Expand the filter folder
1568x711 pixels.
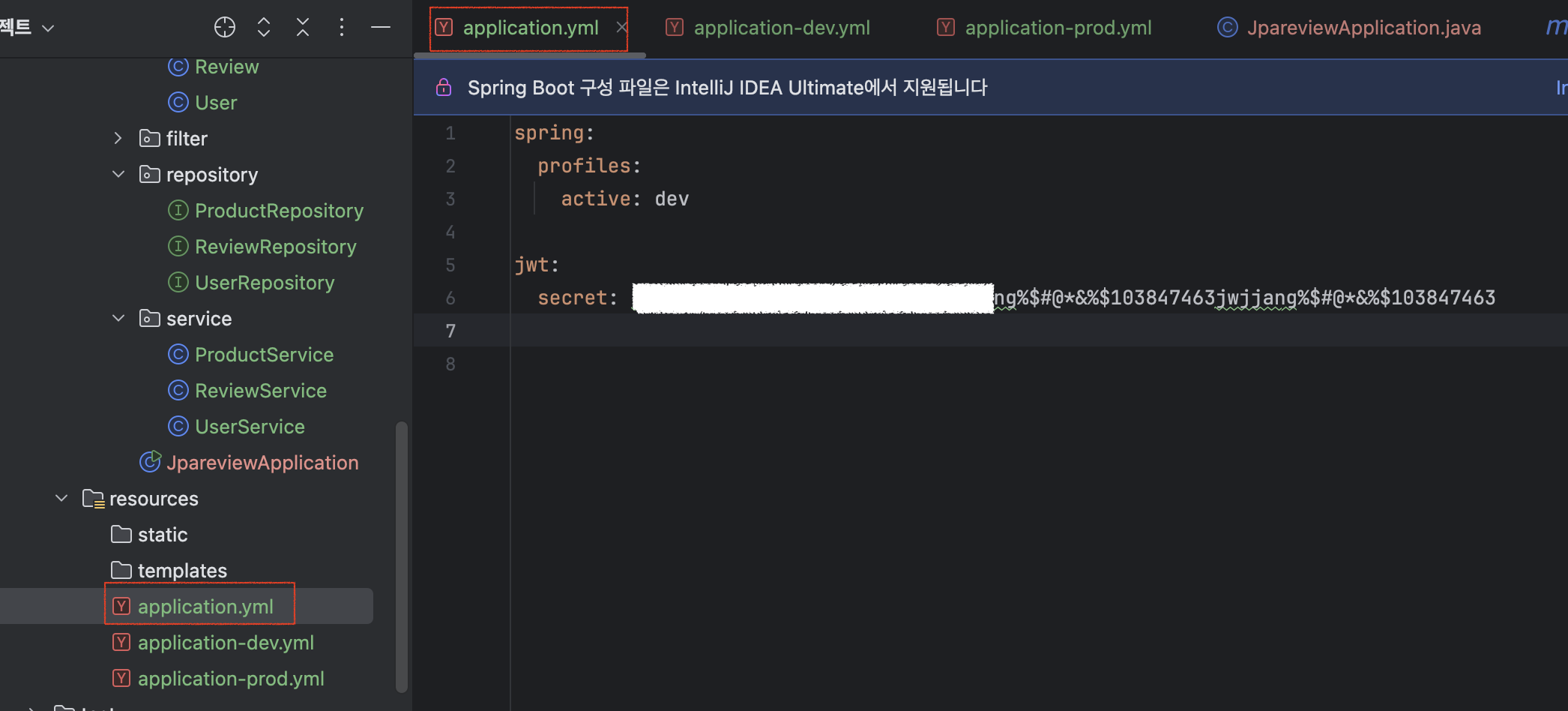pyautogui.click(x=118, y=138)
